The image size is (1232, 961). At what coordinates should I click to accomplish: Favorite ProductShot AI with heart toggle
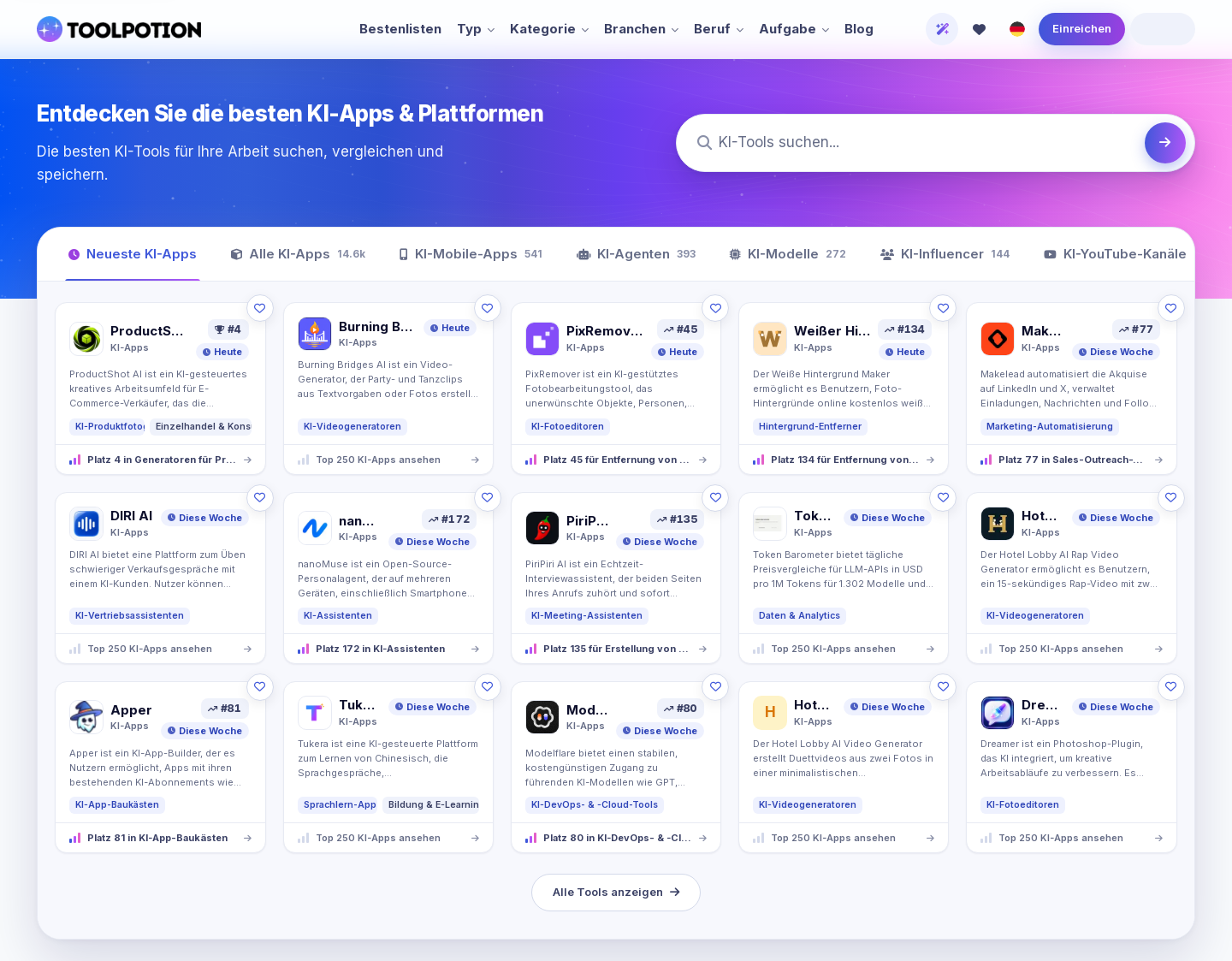coord(259,308)
